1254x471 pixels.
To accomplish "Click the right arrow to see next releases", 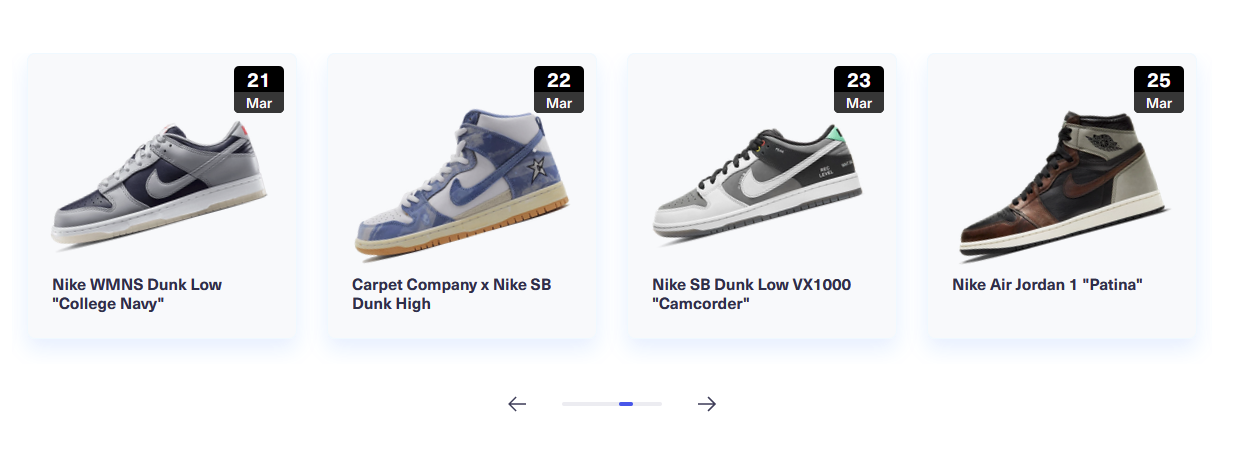I will [707, 404].
